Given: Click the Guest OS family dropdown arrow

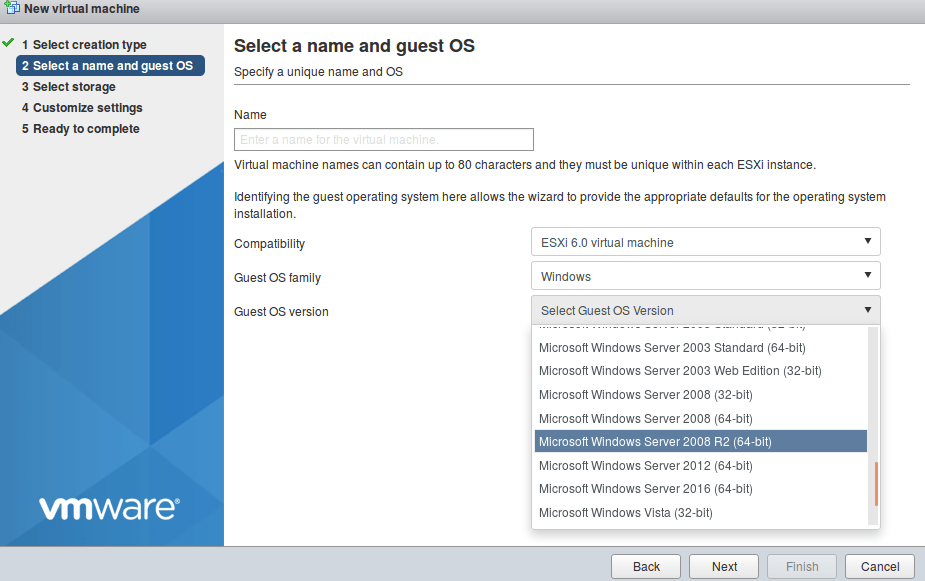Looking at the screenshot, I should coord(867,275).
